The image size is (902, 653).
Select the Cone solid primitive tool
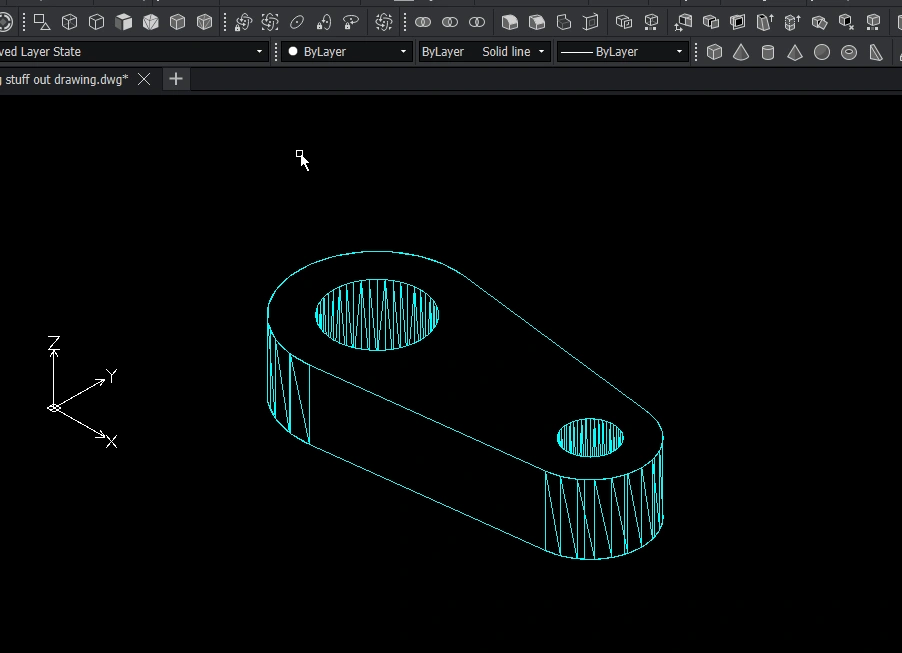[x=741, y=52]
